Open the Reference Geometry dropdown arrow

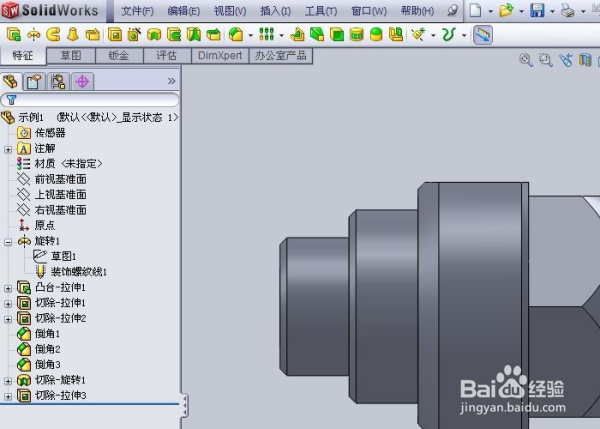coord(433,35)
